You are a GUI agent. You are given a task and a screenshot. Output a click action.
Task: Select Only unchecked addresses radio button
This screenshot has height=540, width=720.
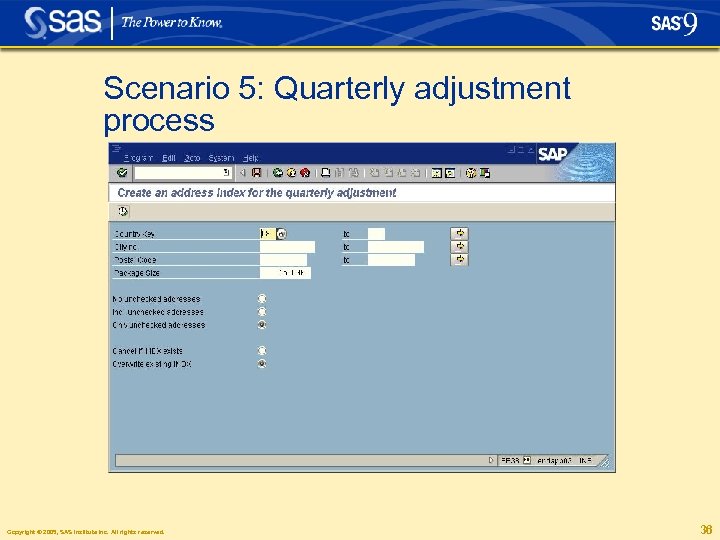point(262,325)
